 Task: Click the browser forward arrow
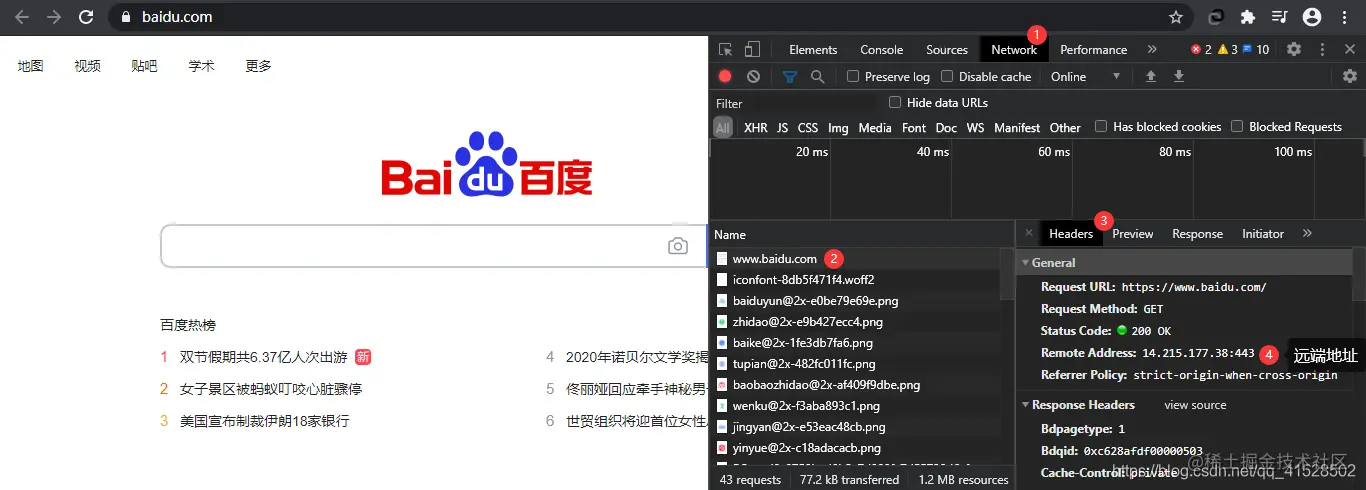(x=54, y=17)
